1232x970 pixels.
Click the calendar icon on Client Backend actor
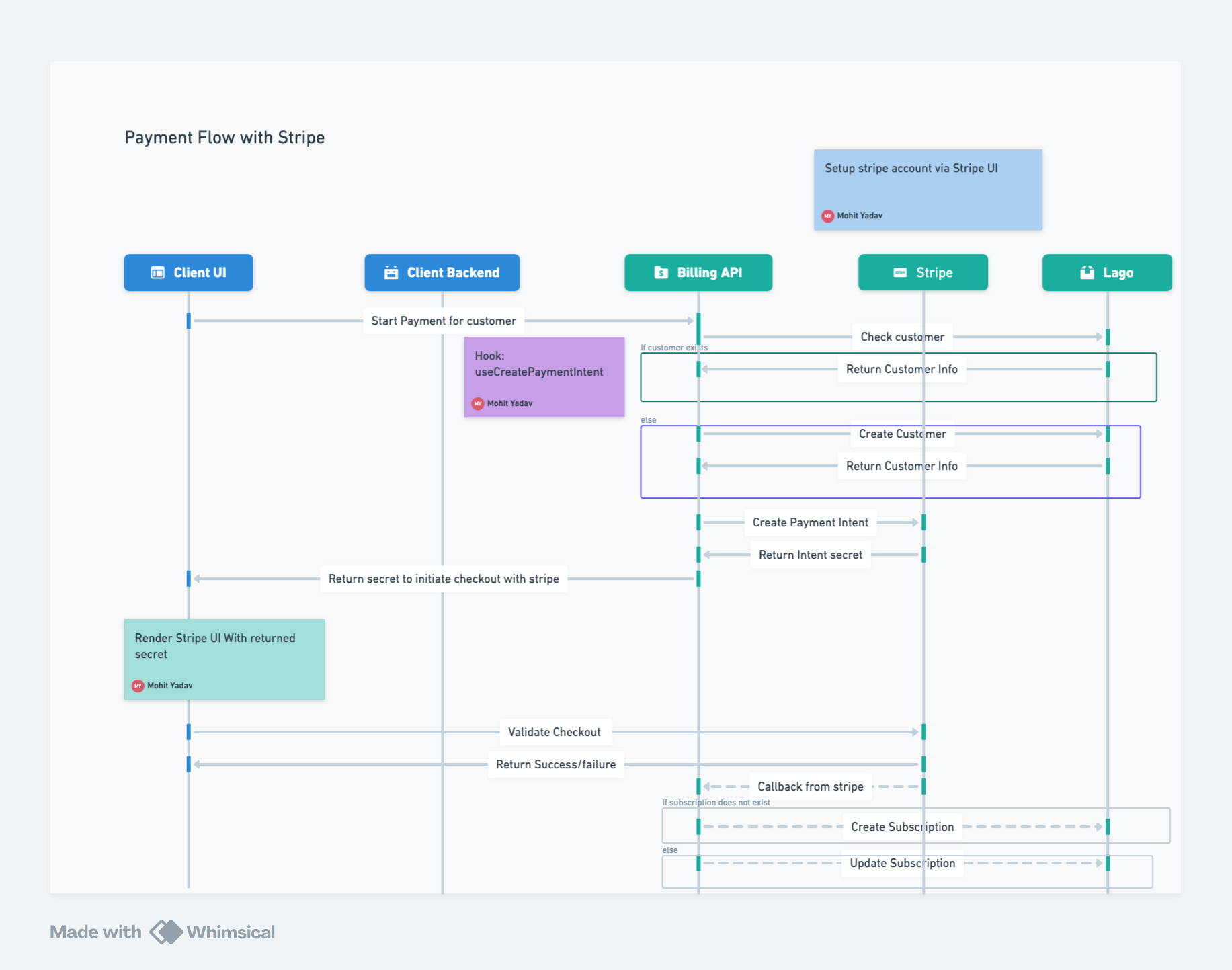click(x=391, y=272)
